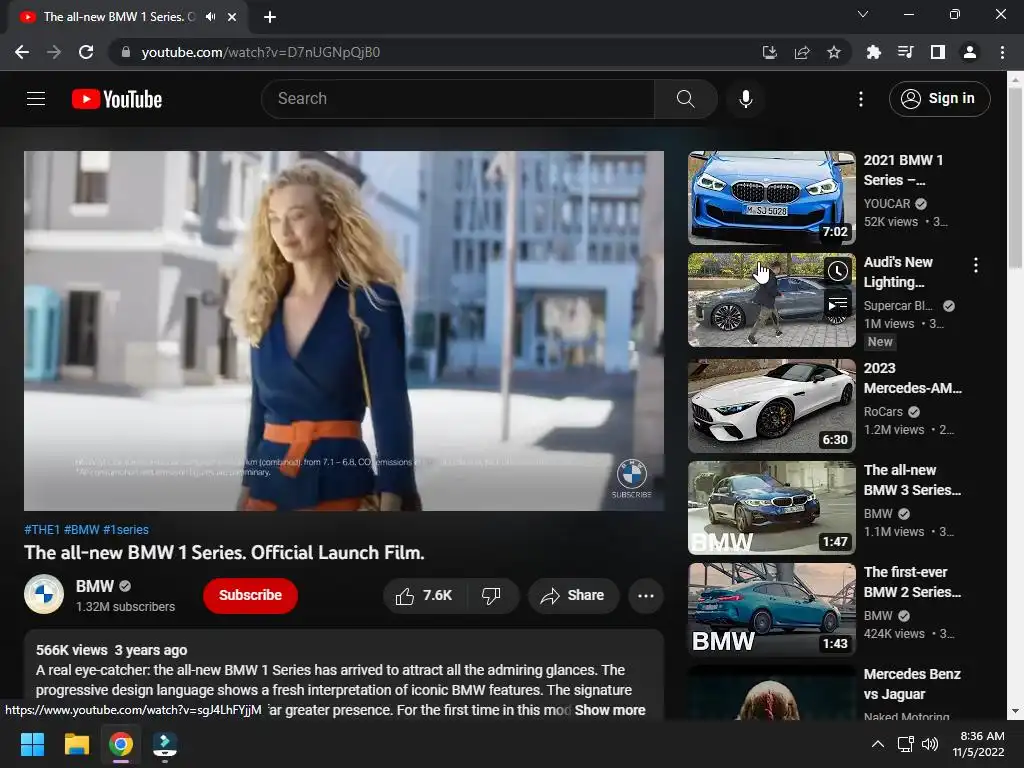Select the BMW 1 Series browser tab
1024x768 pixels.
[x=128, y=17]
